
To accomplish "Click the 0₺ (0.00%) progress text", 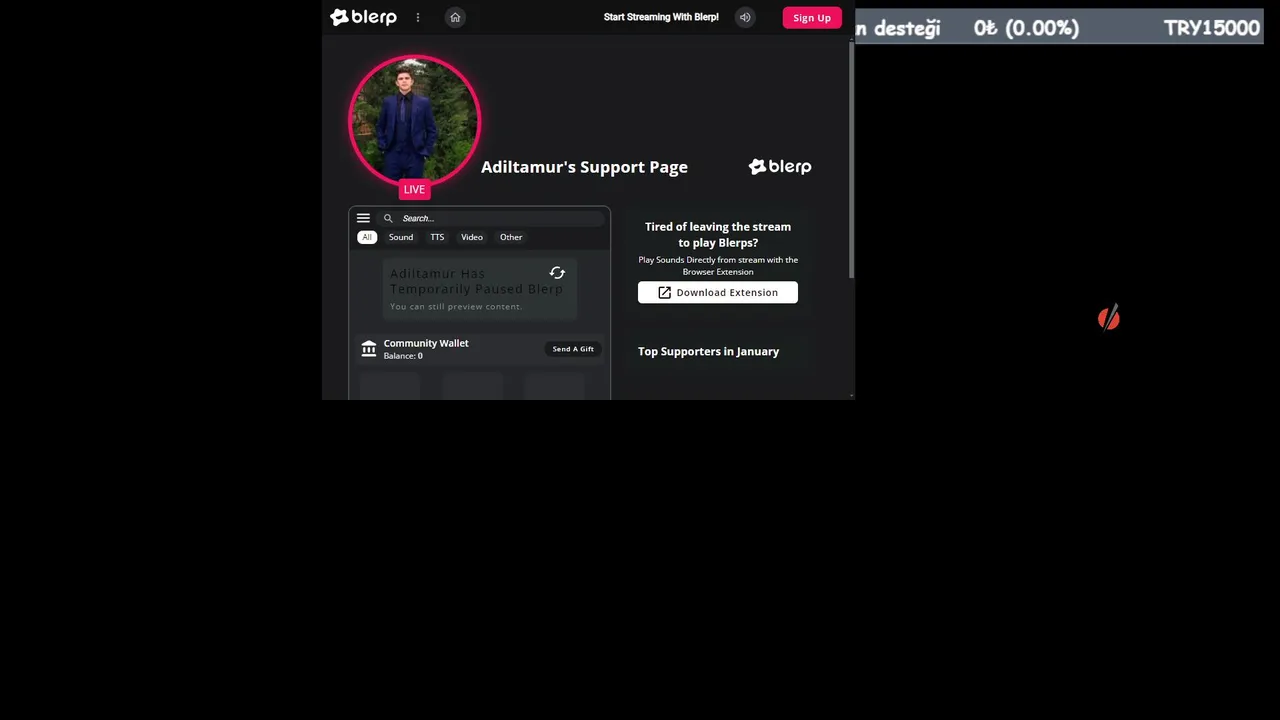I will [x=1026, y=28].
